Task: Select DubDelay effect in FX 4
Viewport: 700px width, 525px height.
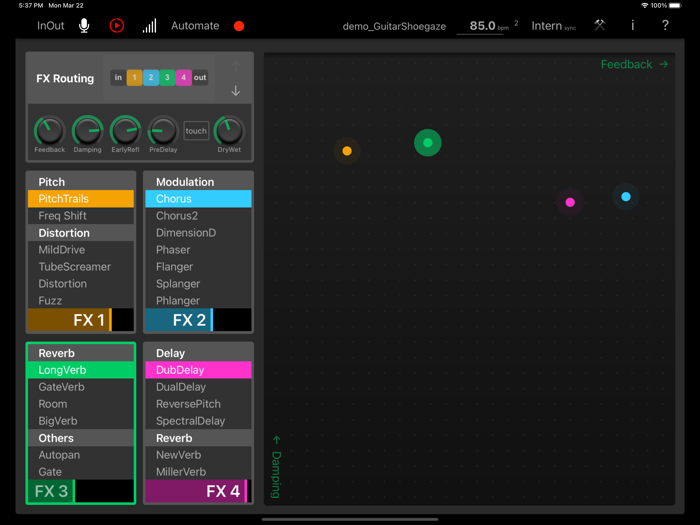Action: click(198, 370)
